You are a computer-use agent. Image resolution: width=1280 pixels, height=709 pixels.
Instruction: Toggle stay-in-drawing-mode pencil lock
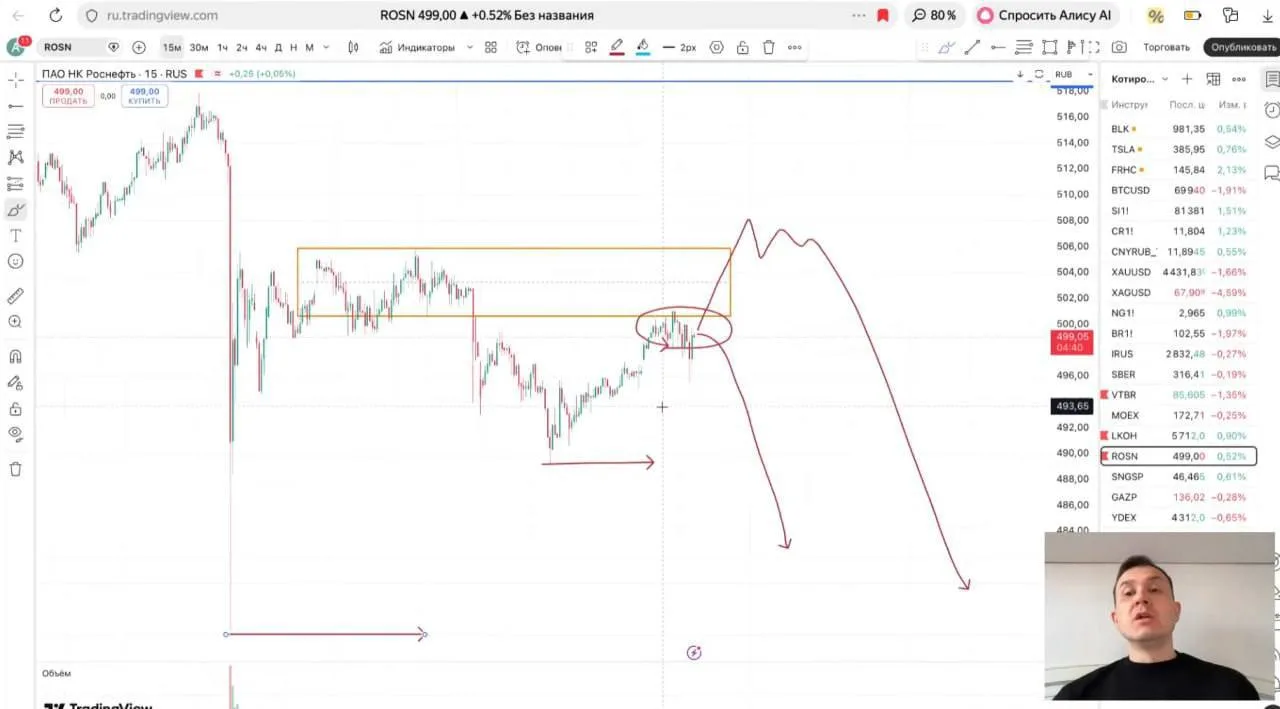[15, 382]
